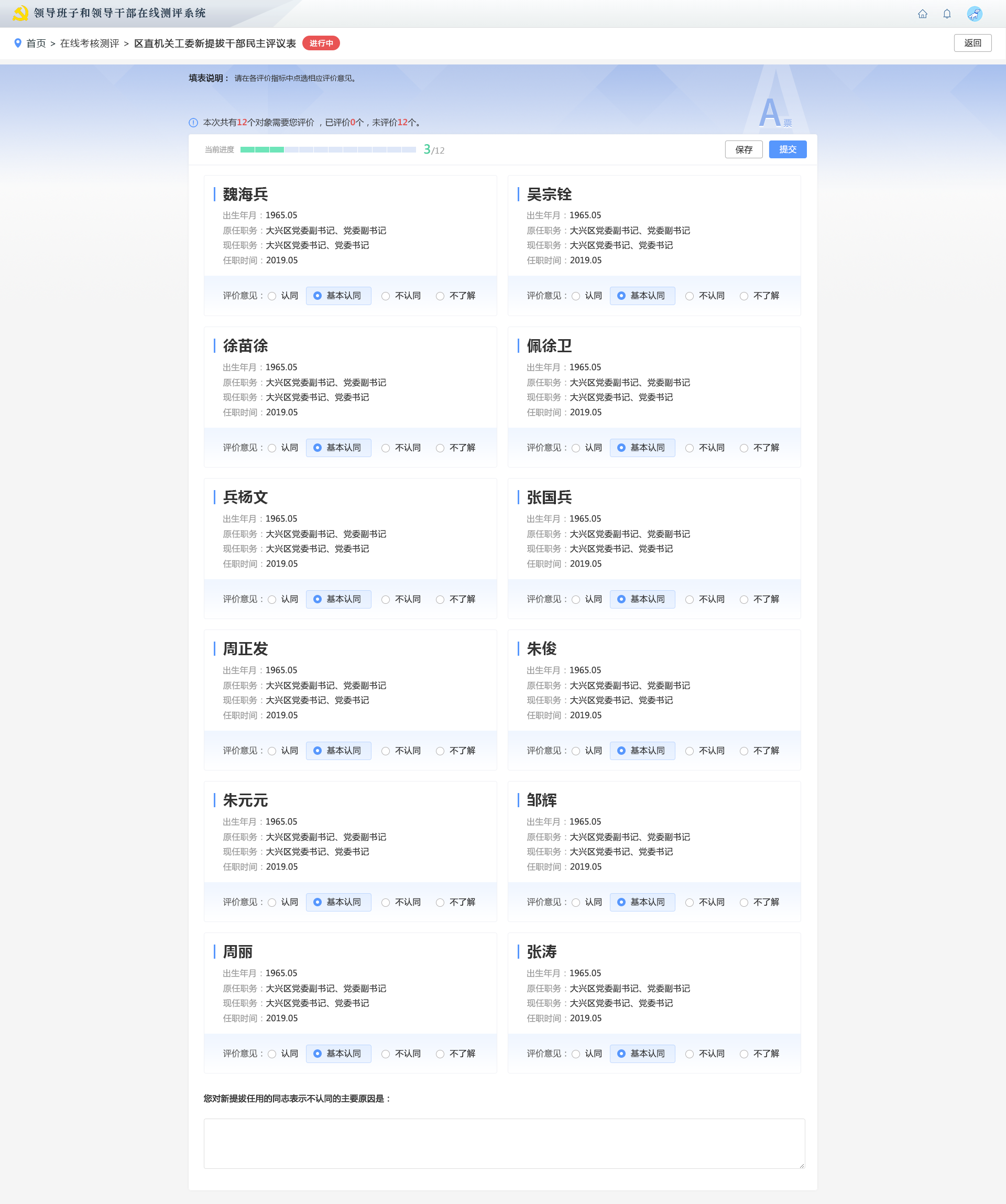Select 认同 for 徐苗徐
This screenshot has width=1006, height=1204.
point(283,448)
